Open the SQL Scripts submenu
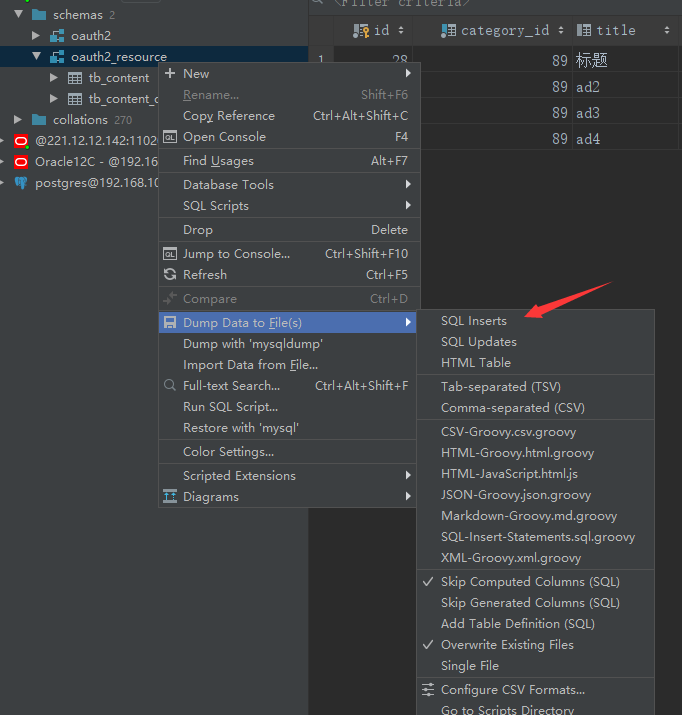The image size is (682, 715). click(289, 206)
